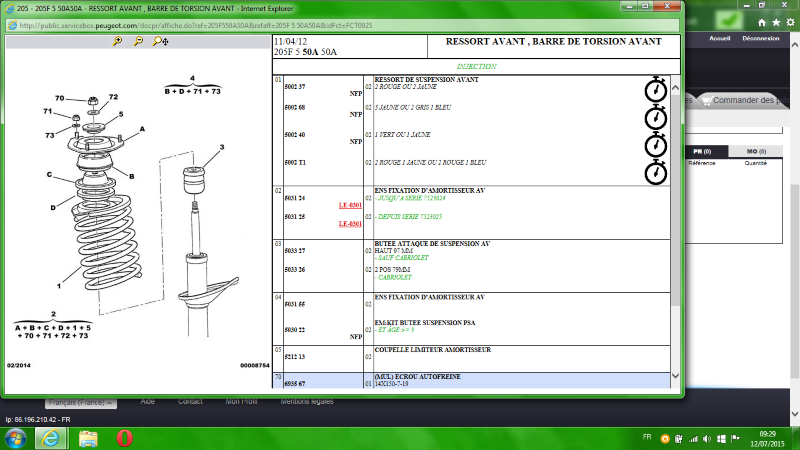The height and width of the screenshot is (450, 800).
Task: Click the zoom out magnifier icon
Action: coord(138,42)
